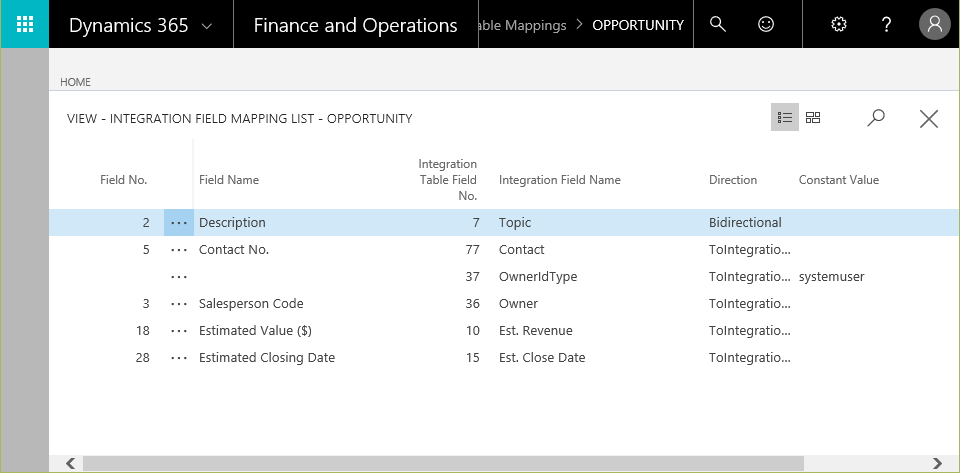Click the horizontal scrollbar right arrow
Viewport: 960px width, 473px height.
[x=937, y=463]
